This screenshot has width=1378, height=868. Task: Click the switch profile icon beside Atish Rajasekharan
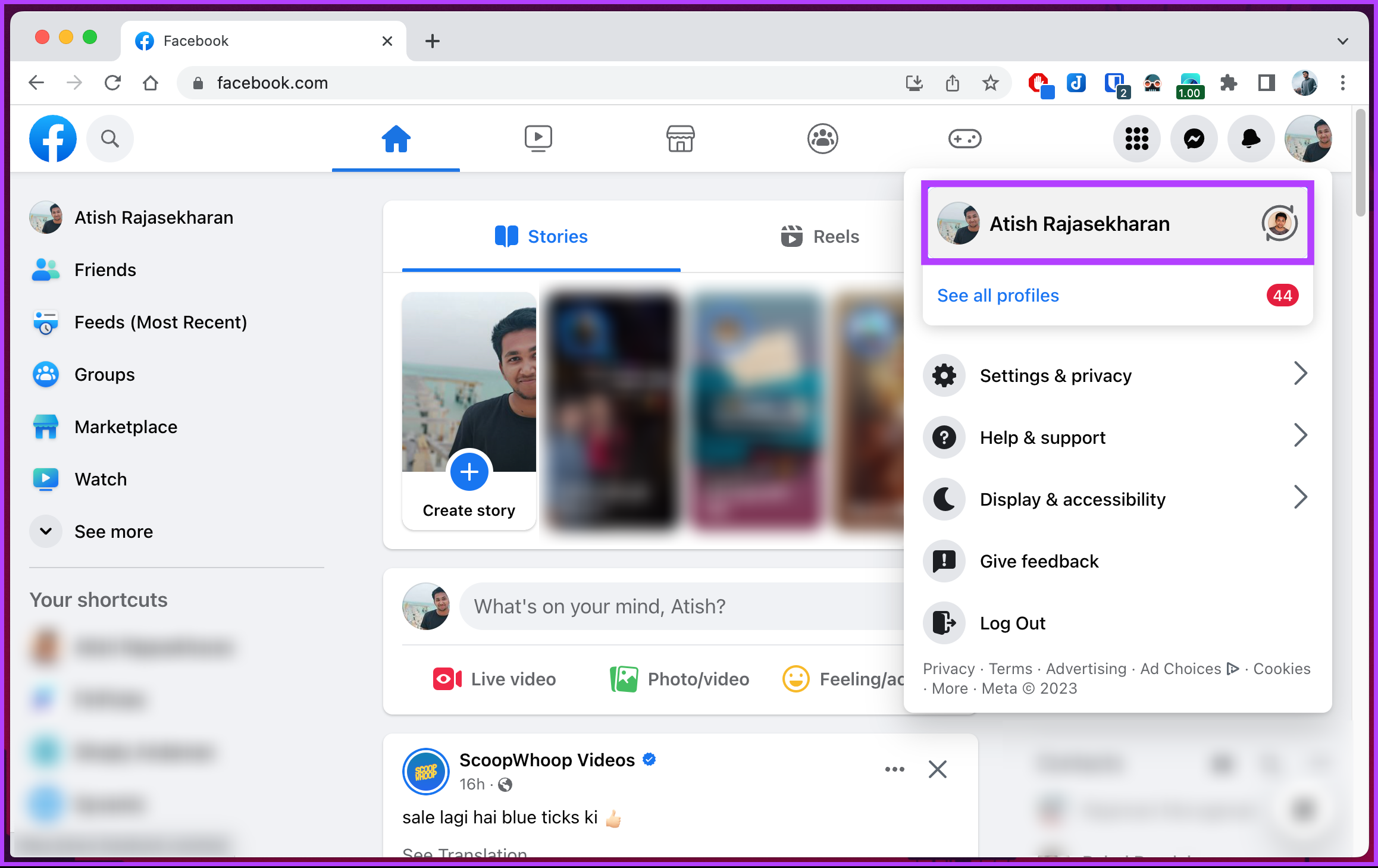pos(1279,224)
